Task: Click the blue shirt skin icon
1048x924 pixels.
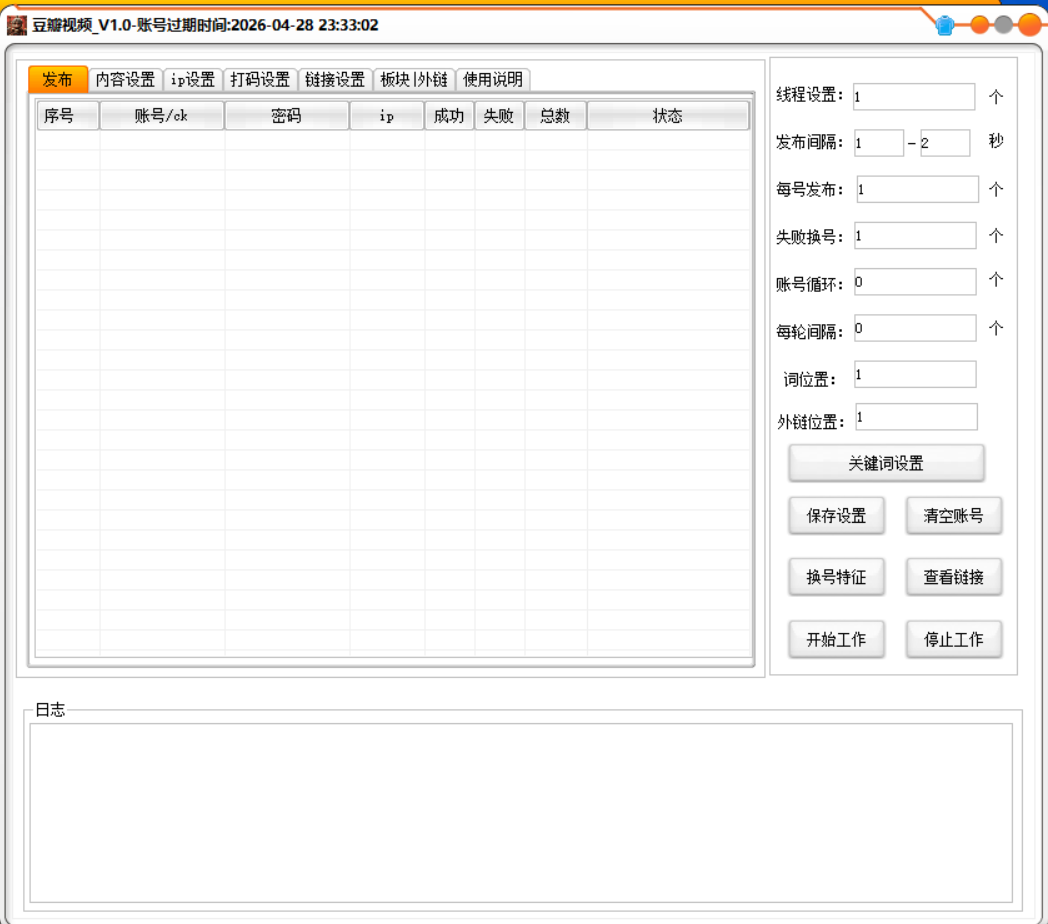Action: [x=944, y=25]
